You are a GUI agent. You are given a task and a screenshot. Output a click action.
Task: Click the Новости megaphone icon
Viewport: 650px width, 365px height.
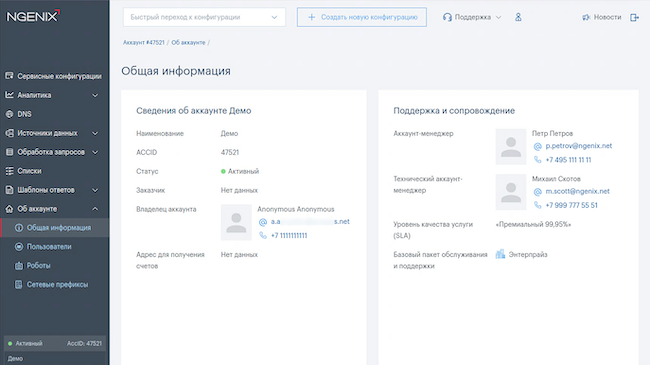pyautogui.click(x=586, y=17)
